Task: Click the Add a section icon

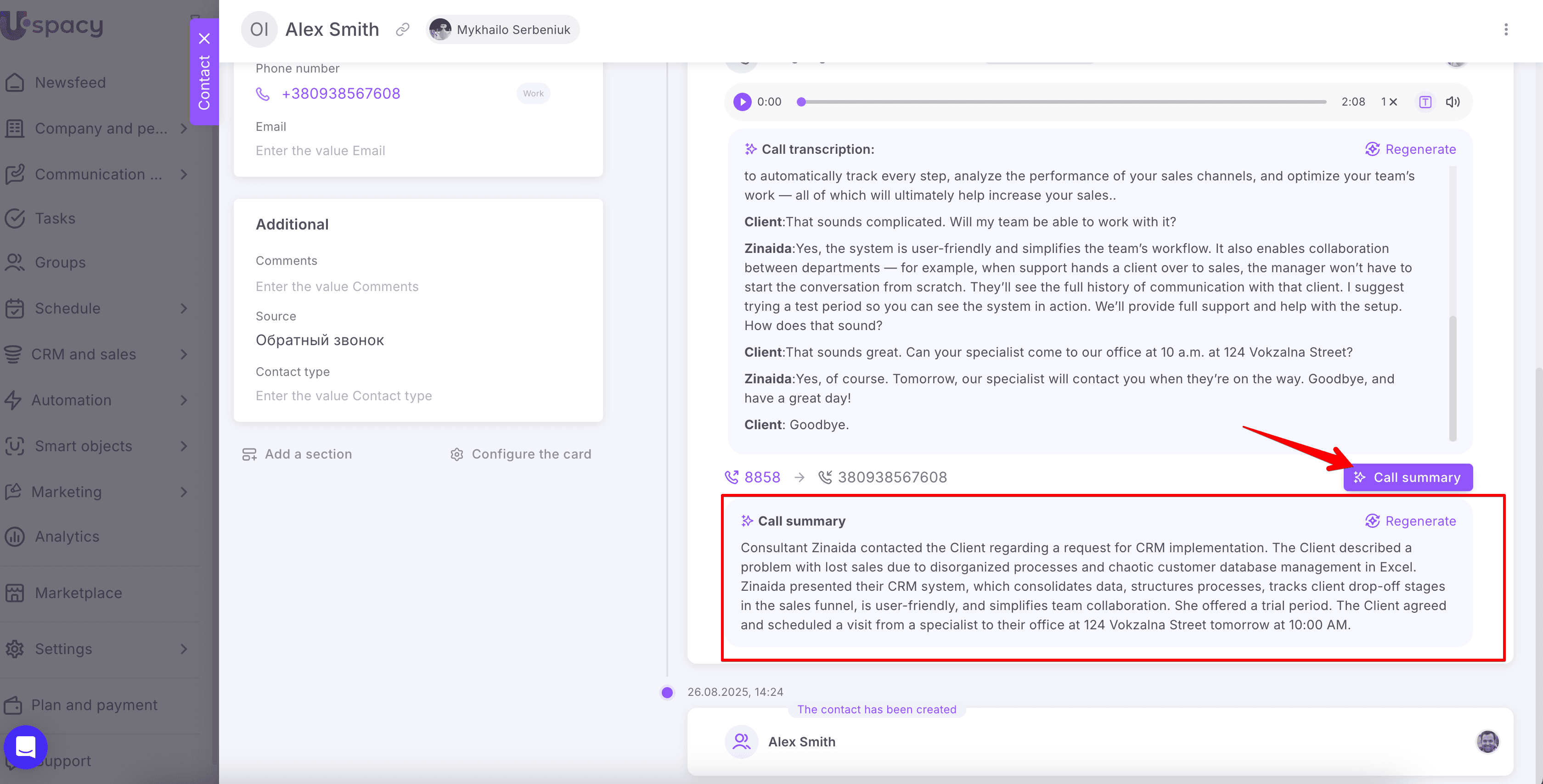Action: 249,454
